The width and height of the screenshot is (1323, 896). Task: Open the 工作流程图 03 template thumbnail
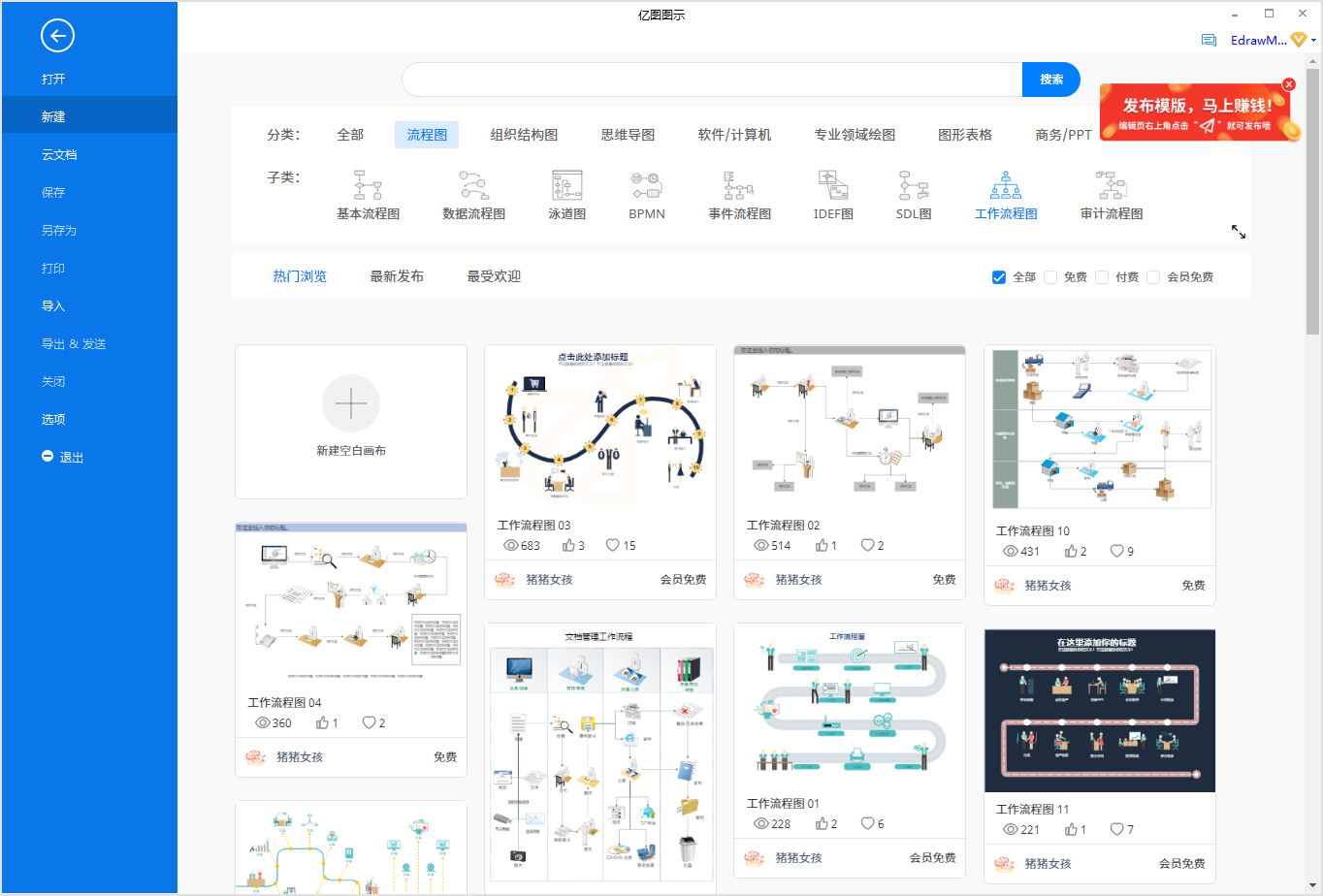599,427
